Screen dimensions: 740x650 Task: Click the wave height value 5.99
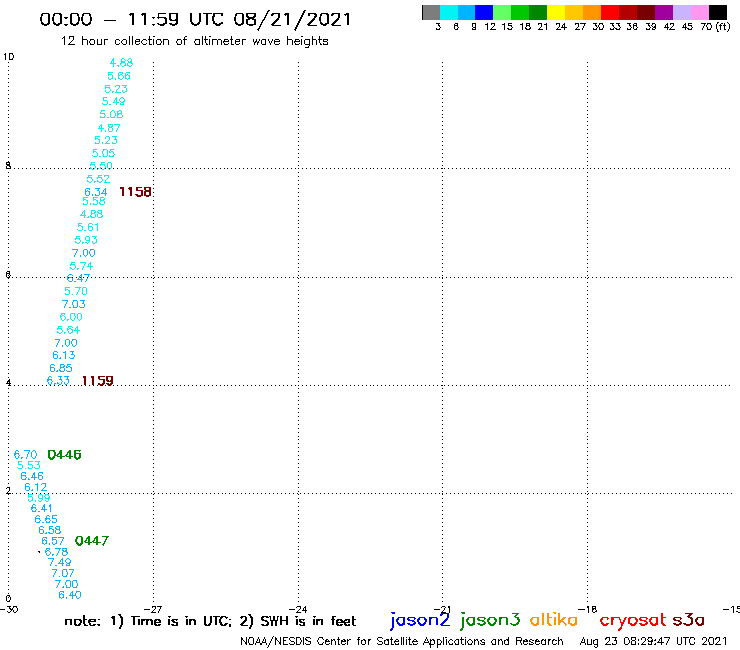pyautogui.click(x=39, y=498)
